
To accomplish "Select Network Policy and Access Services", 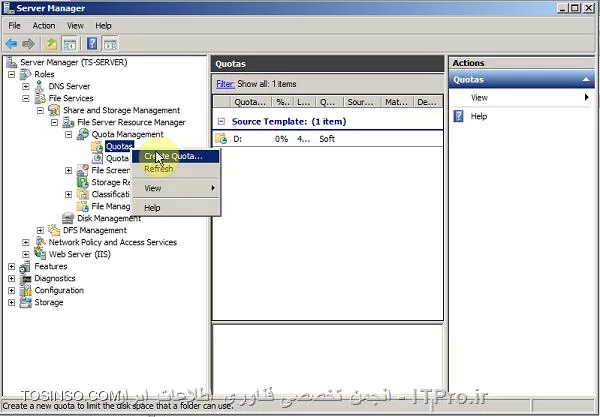I will pyautogui.click(x=112, y=242).
